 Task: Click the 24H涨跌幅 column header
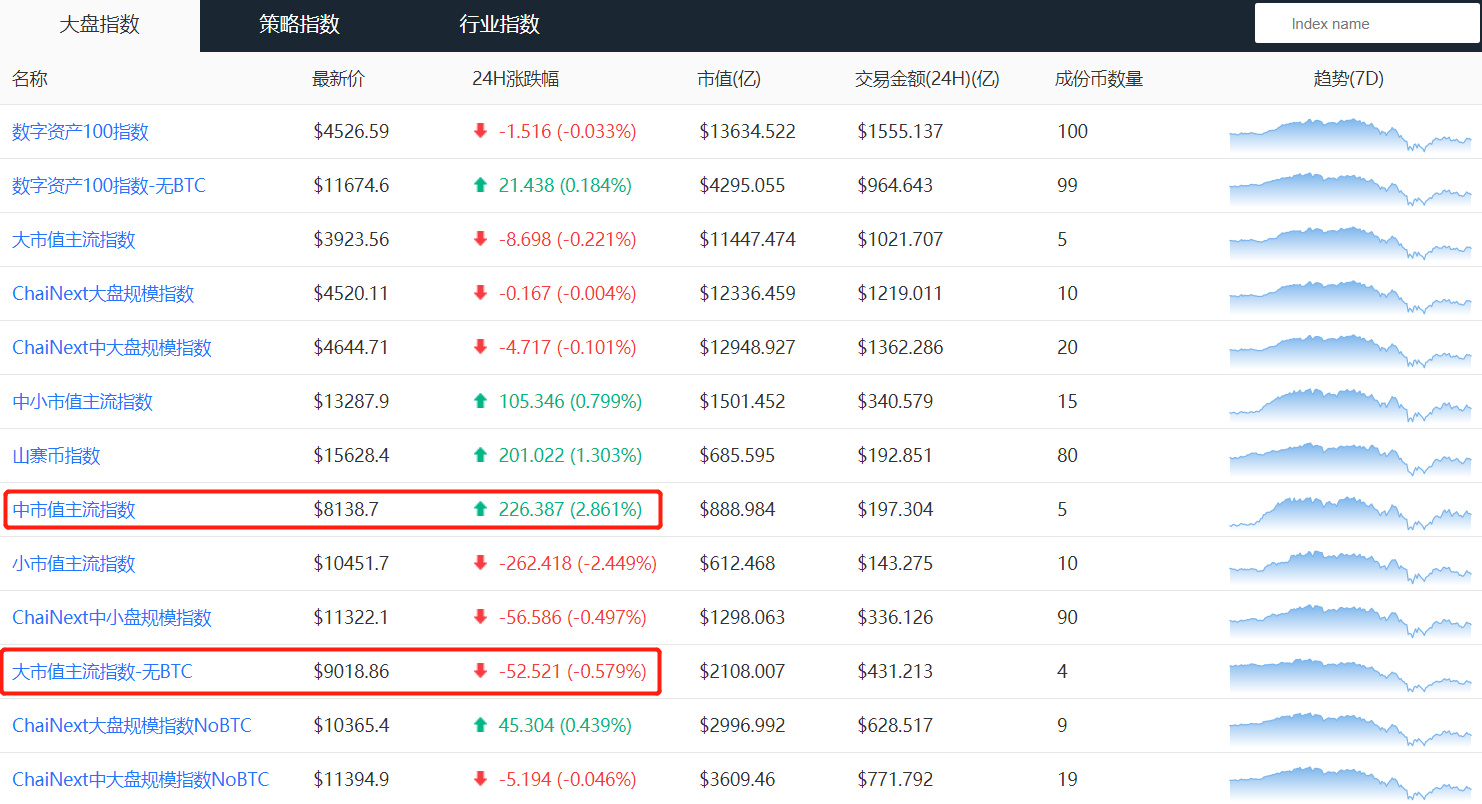pyautogui.click(x=515, y=79)
